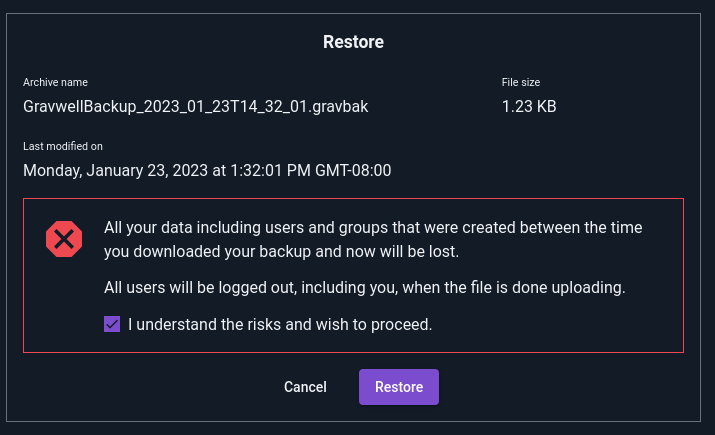Click the Last modified on label
This screenshot has width=715, height=435.
(x=63, y=146)
